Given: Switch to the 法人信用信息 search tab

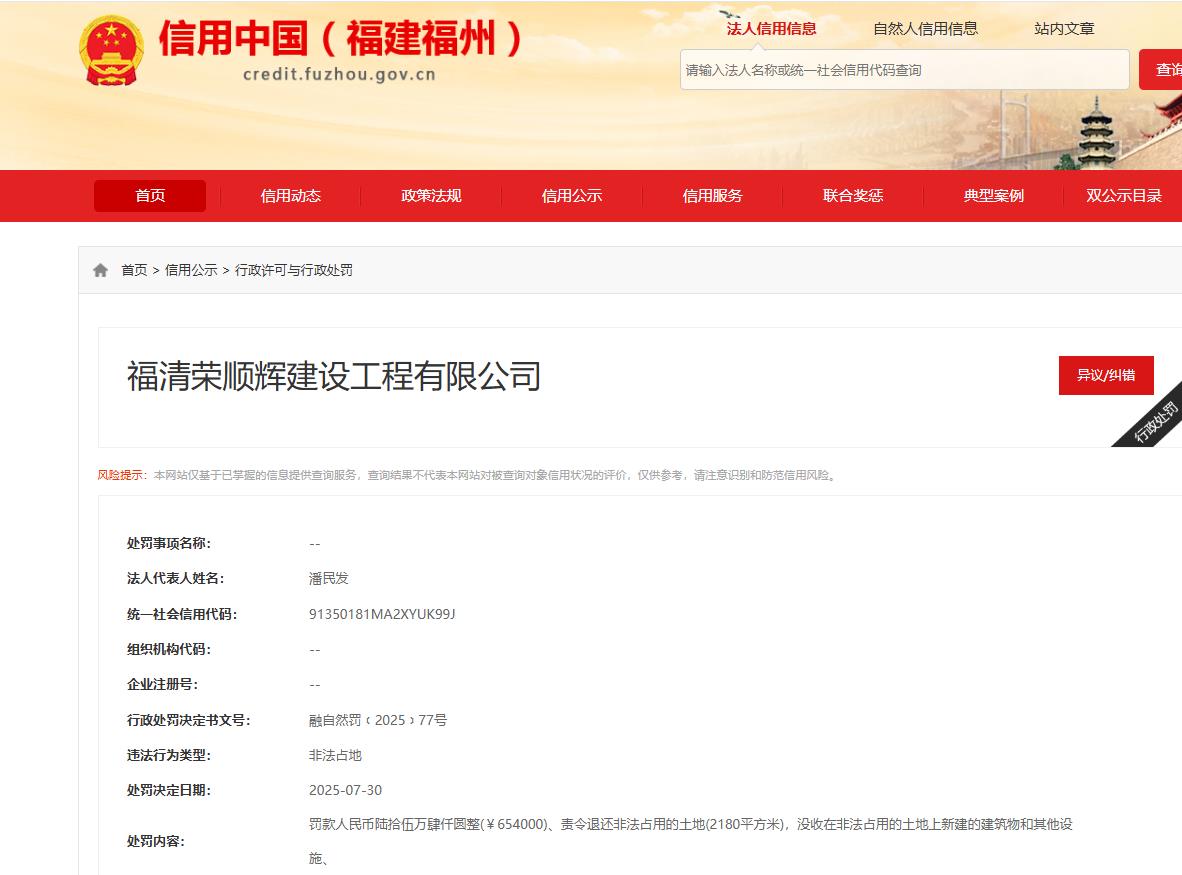Looking at the screenshot, I should (x=771, y=29).
